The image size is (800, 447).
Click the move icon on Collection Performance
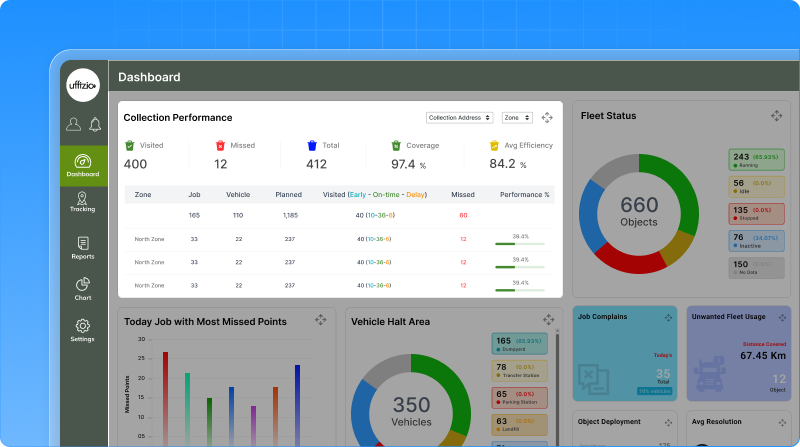click(x=547, y=118)
